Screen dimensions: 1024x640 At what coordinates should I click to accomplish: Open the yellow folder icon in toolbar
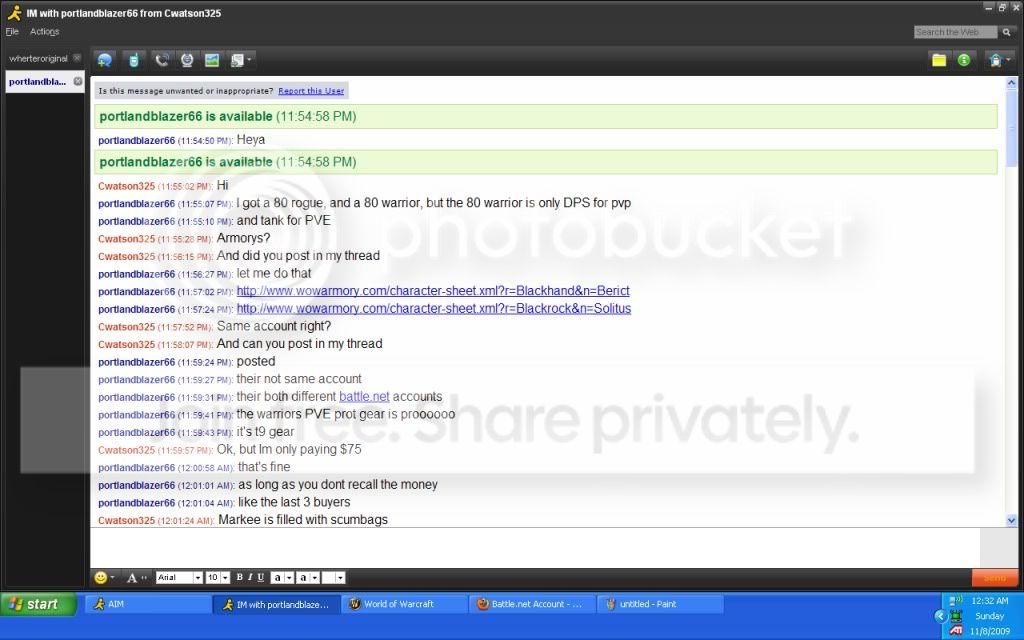click(x=939, y=60)
